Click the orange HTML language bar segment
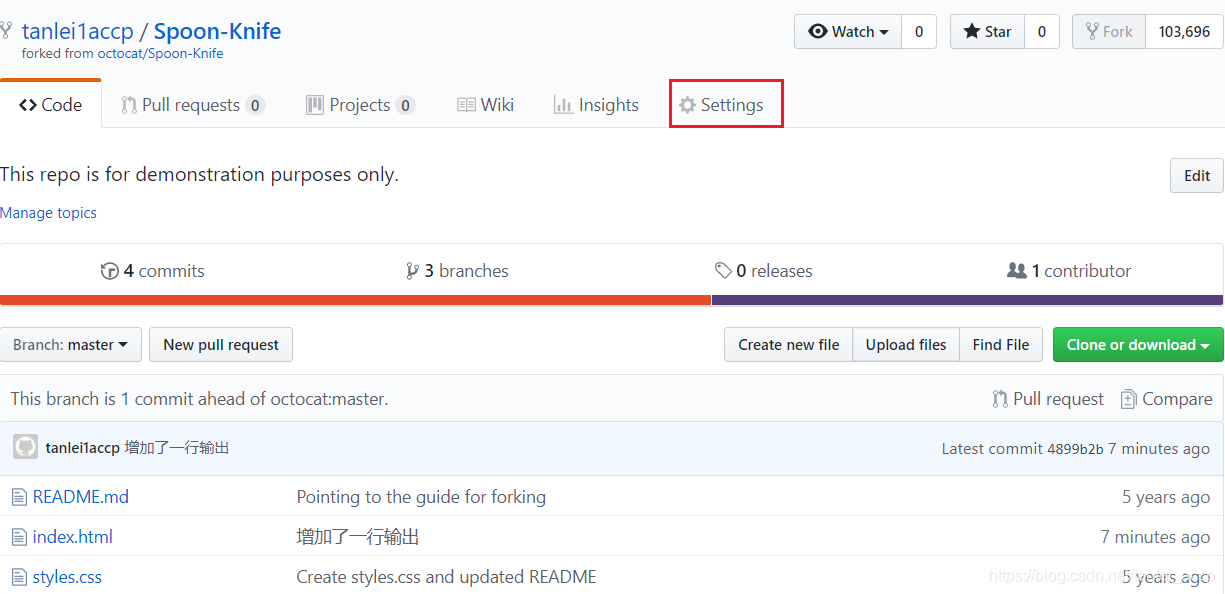This screenshot has width=1225, height=594. click(x=356, y=300)
